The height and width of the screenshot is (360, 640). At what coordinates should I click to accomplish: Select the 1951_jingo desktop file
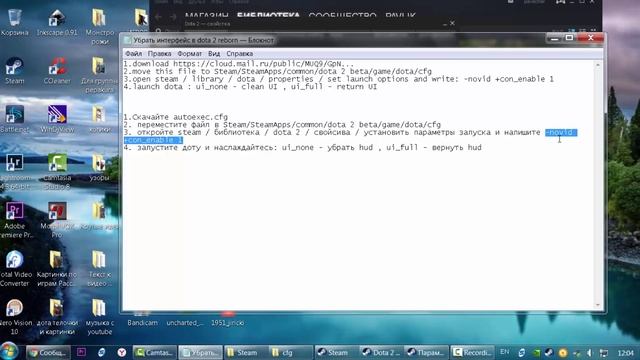tap(227, 319)
